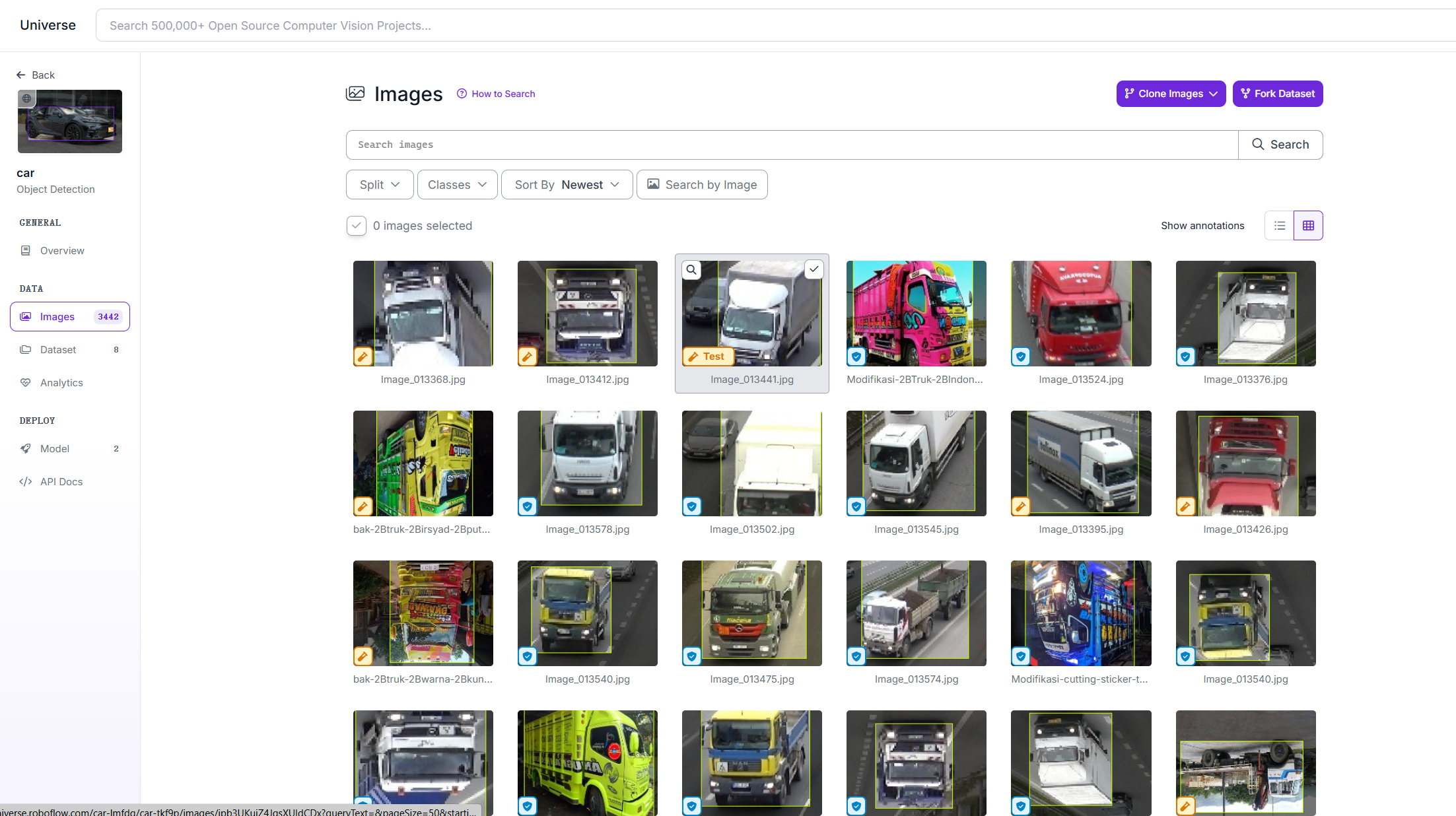This screenshot has width=1456, height=816.
Task: Go to Analytics in the sidebar
Action: [61, 382]
